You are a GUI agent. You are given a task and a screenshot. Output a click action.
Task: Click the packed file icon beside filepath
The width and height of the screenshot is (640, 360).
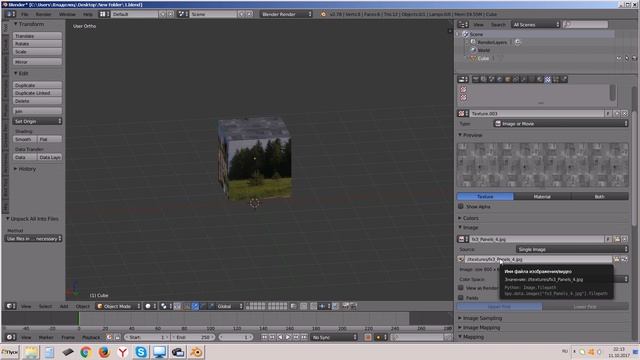click(x=461, y=259)
